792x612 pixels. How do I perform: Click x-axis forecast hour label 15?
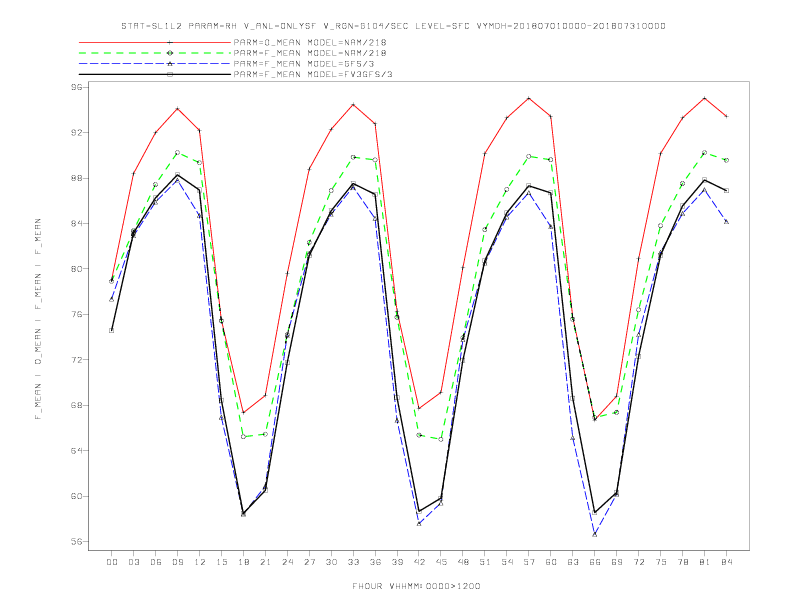(221, 562)
